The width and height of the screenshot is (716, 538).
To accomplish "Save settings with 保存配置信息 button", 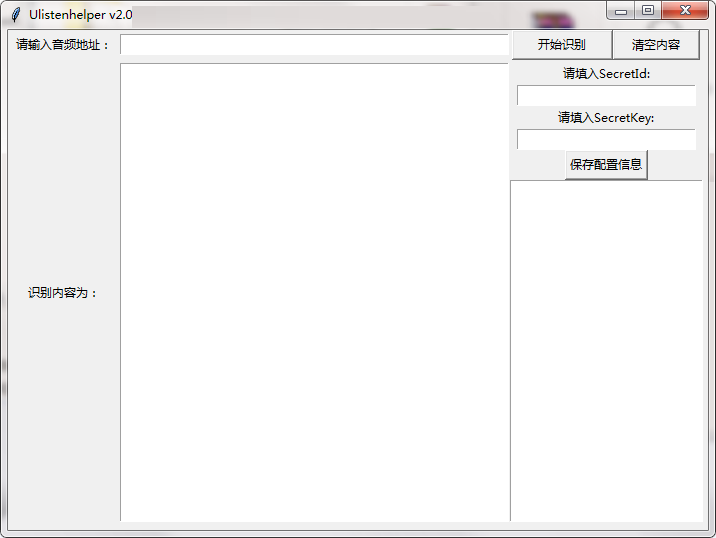I will 606,164.
